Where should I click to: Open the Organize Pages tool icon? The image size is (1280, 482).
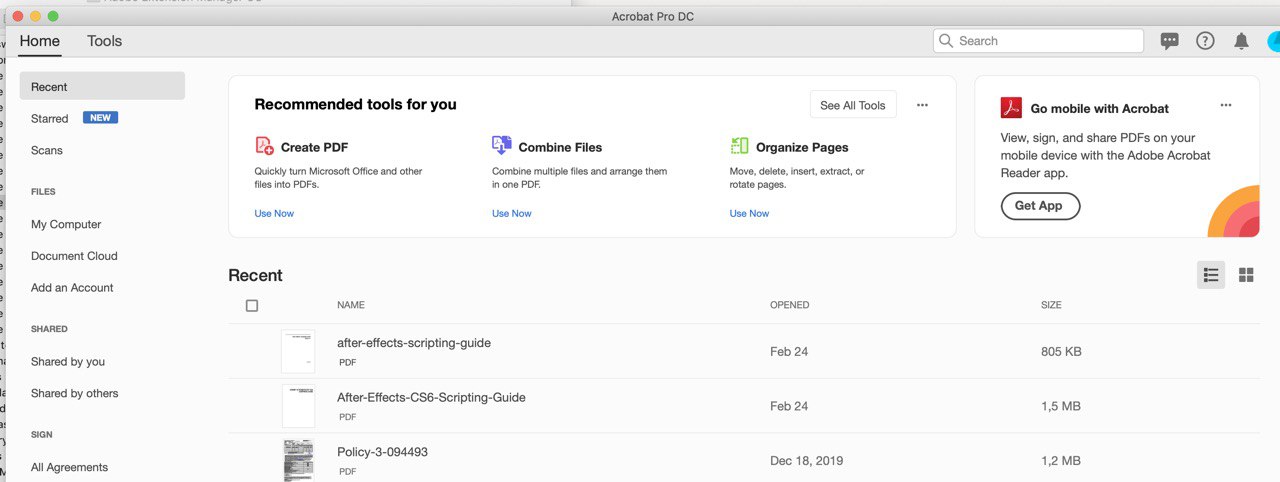pos(740,146)
